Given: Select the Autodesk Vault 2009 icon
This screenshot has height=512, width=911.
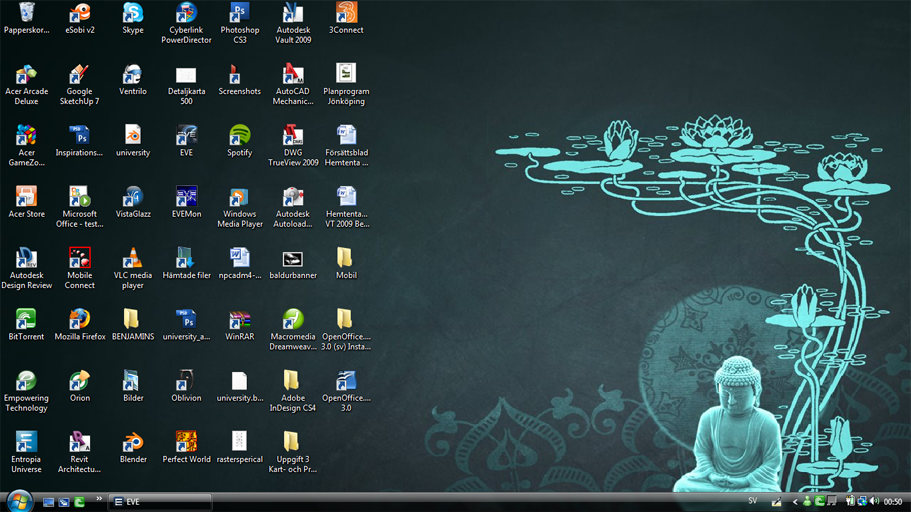Looking at the screenshot, I should 292,14.
